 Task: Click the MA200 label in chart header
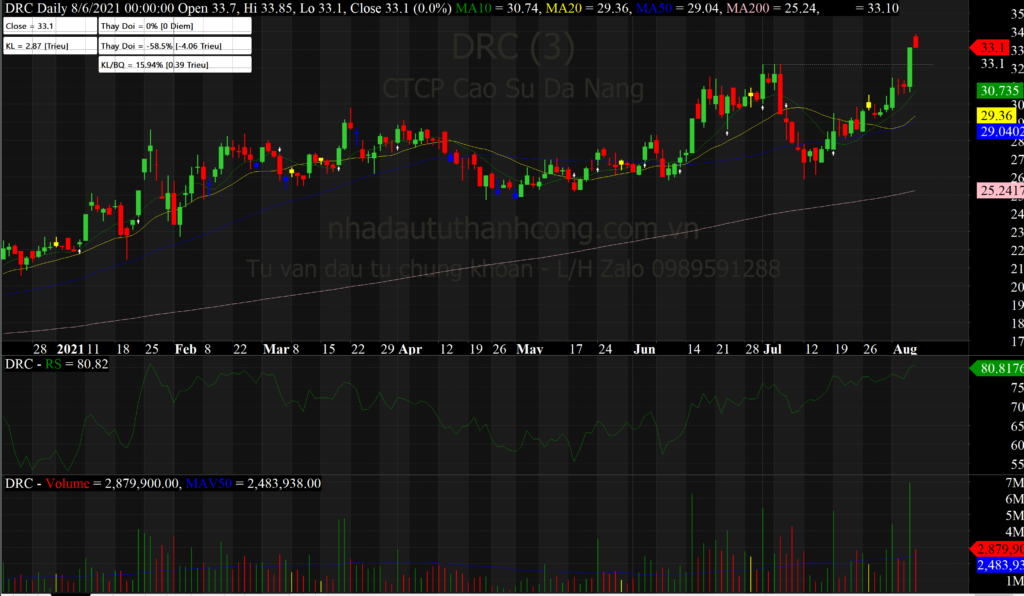pos(758,9)
